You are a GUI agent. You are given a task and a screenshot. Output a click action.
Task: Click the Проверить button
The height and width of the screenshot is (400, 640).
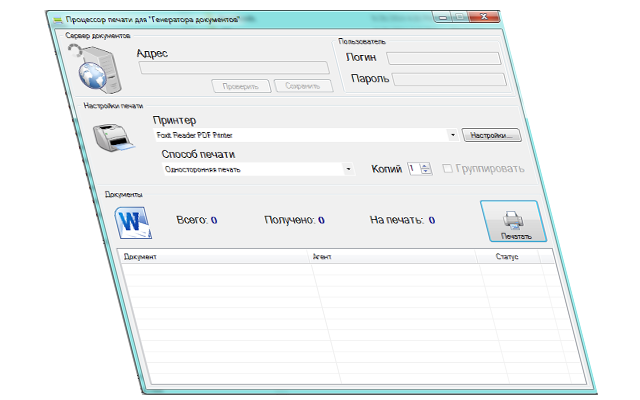tap(241, 86)
